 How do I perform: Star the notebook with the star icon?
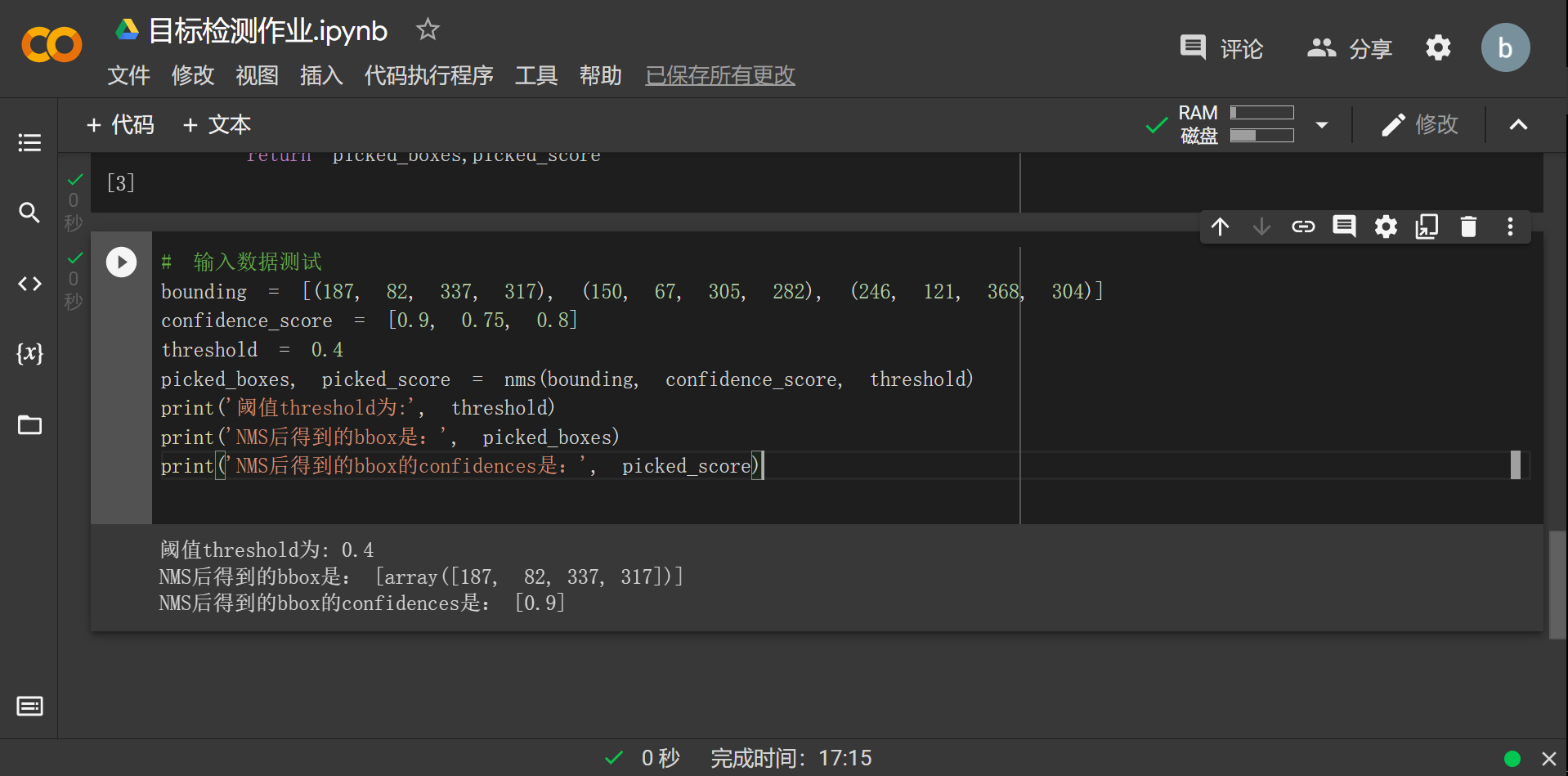pos(428,30)
